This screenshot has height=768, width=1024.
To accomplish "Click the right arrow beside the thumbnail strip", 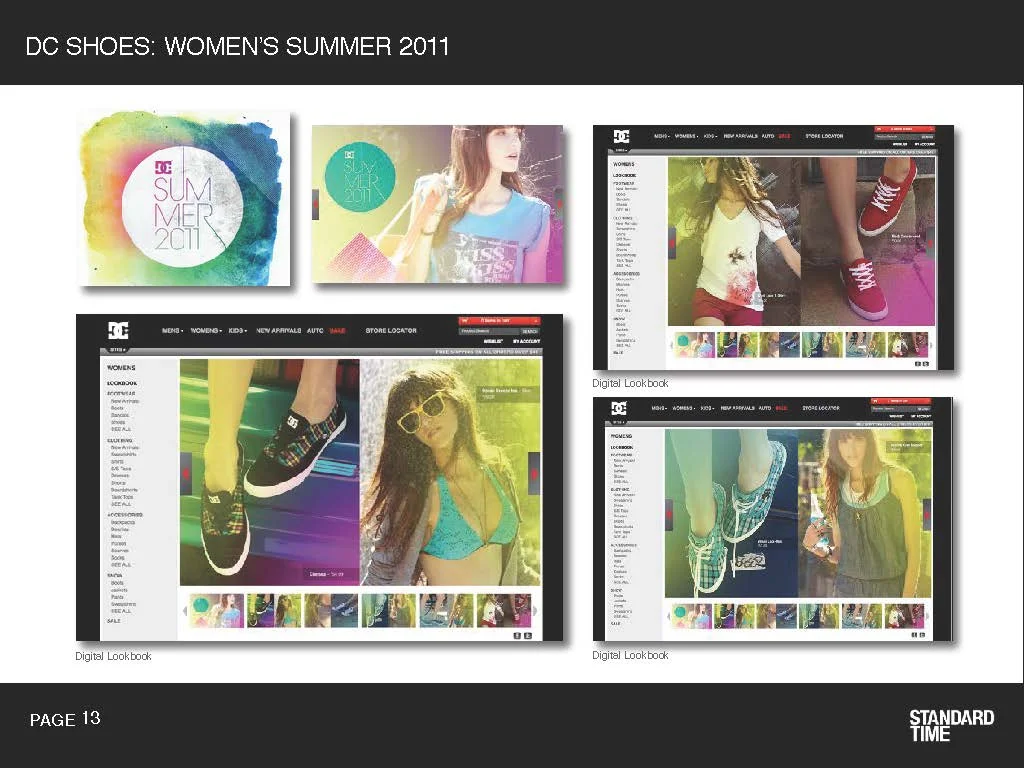I will (x=536, y=611).
